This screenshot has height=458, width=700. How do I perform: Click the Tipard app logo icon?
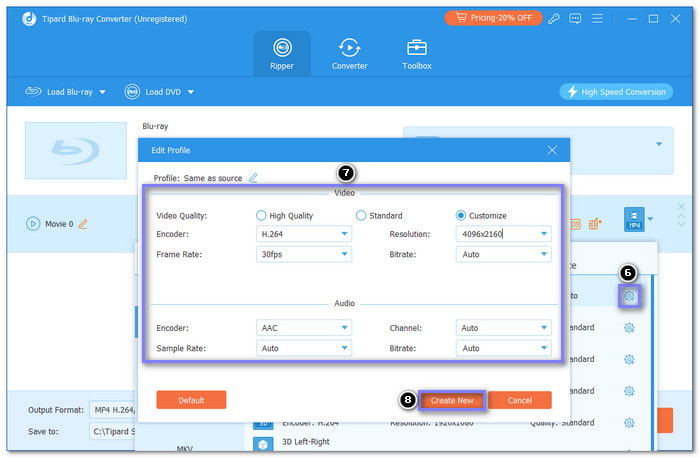click(x=29, y=19)
